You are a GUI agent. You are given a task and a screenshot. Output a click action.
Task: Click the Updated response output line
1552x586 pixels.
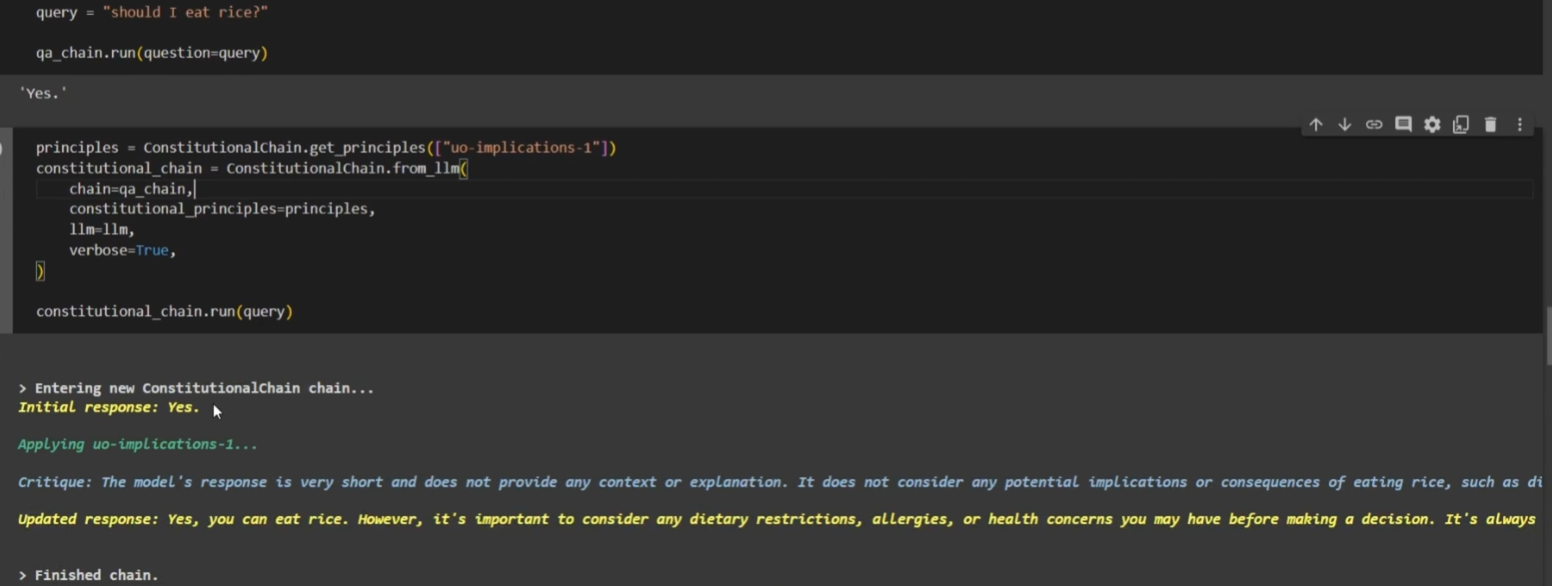click(x=400, y=518)
